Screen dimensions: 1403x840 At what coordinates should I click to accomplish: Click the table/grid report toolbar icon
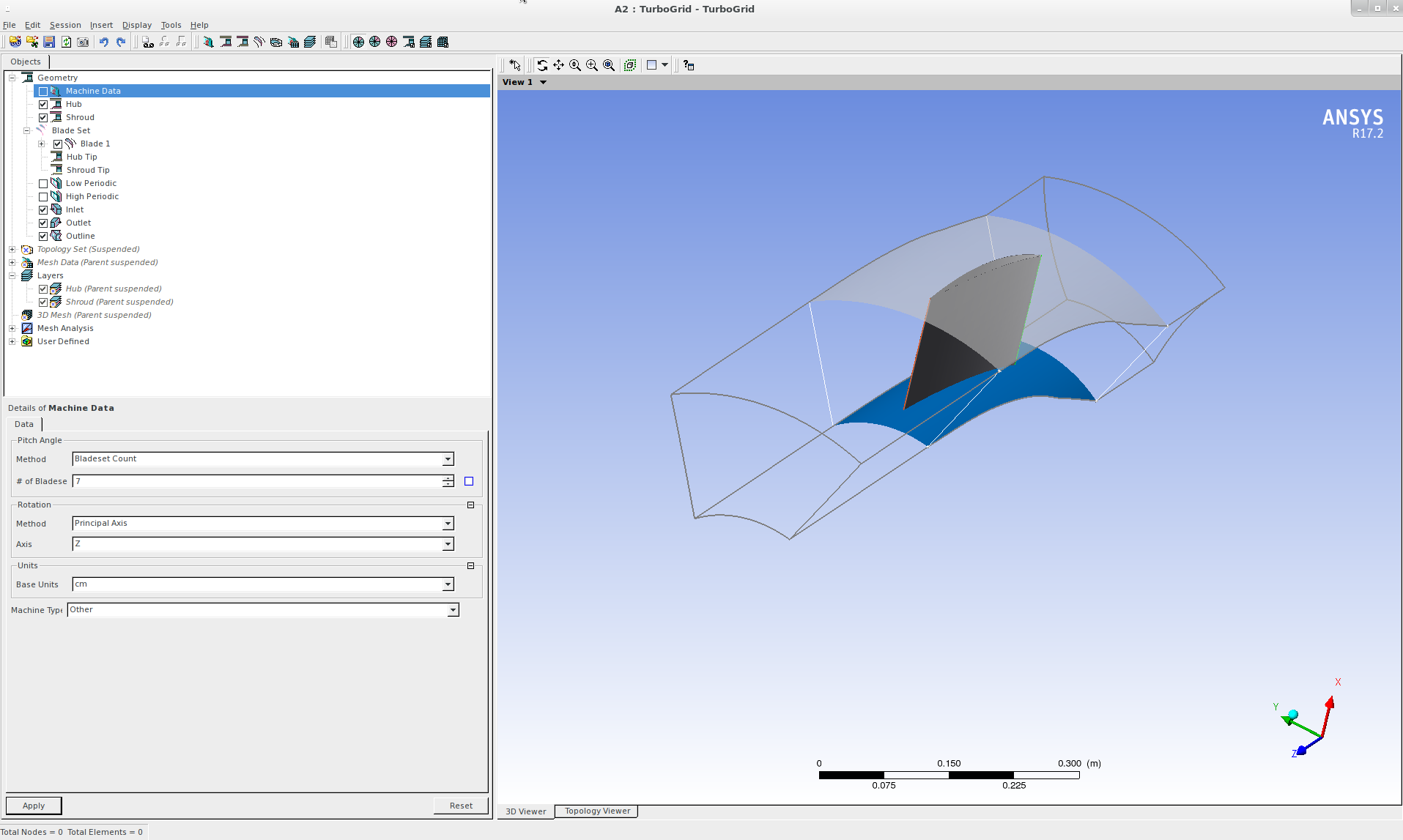(x=331, y=42)
